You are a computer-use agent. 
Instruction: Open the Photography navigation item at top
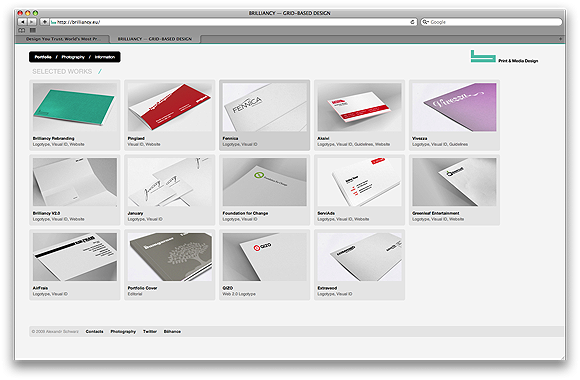point(73,57)
